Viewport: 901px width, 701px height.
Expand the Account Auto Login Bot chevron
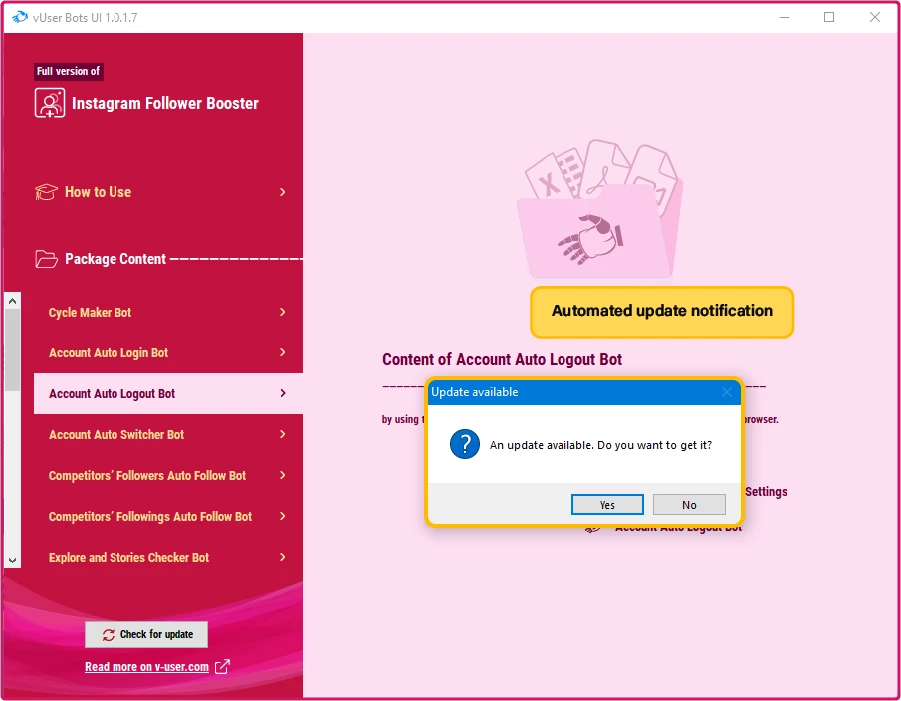[x=283, y=352]
